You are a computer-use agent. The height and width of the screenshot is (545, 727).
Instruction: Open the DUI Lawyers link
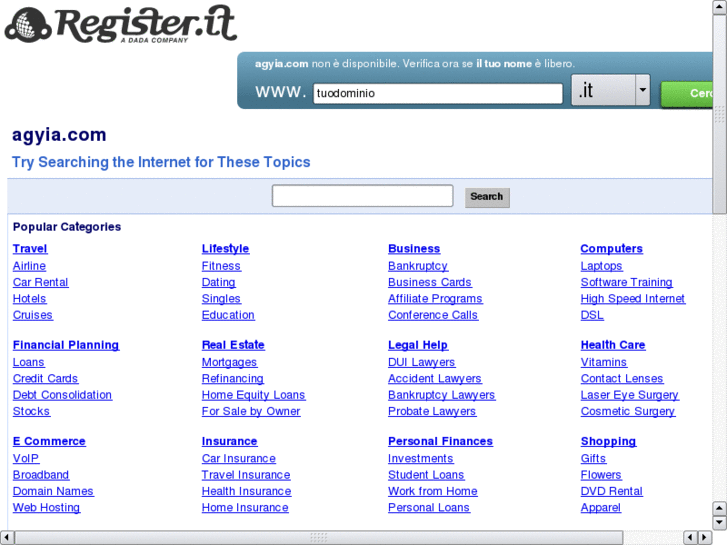421,362
